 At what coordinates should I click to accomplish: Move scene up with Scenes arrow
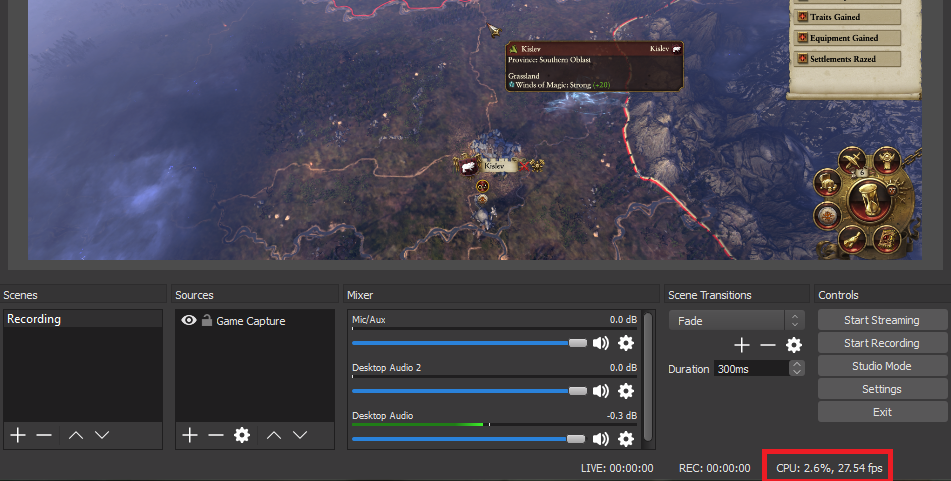pyautogui.click(x=76, y=435)
